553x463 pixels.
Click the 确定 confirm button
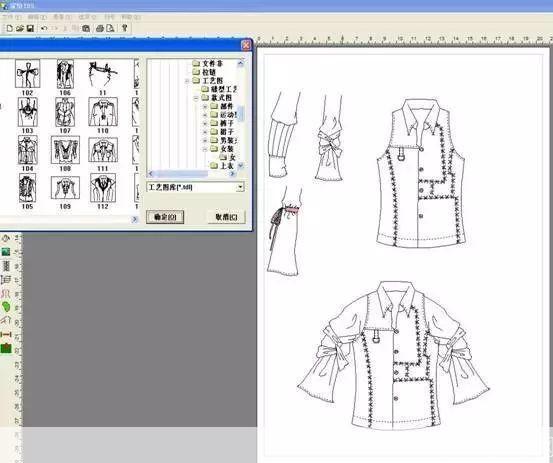pyautogui.click(x=165, y=217)
